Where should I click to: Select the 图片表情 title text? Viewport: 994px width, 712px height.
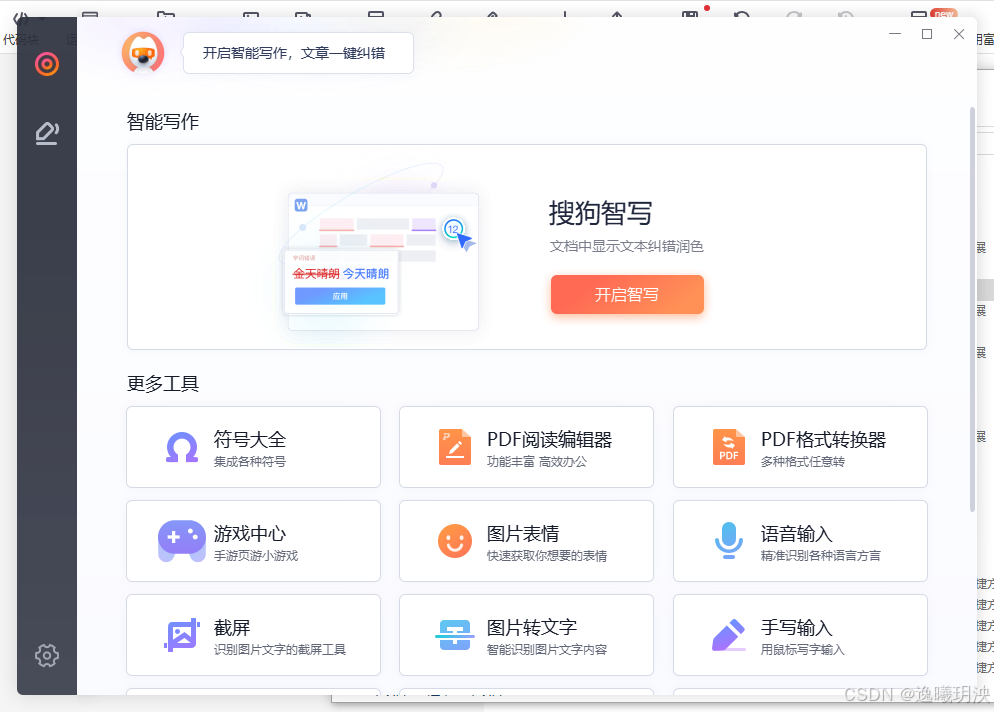523,533
